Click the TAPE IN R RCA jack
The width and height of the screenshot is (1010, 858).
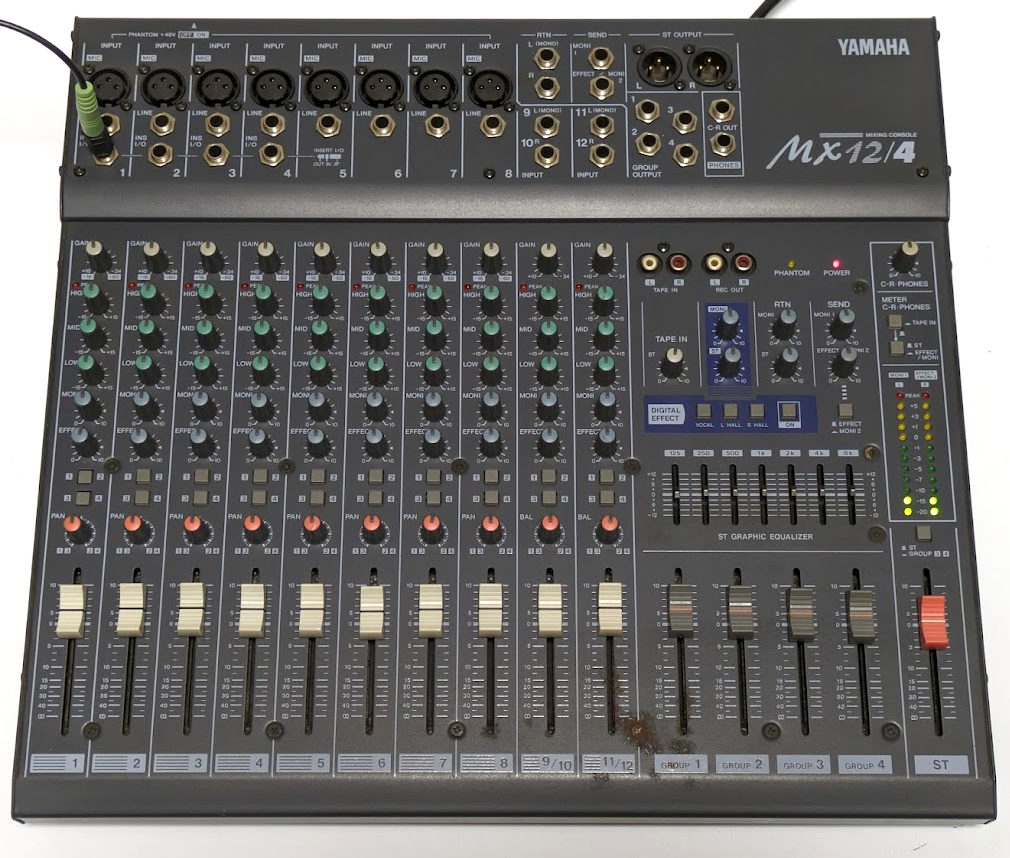pos(680,263)
